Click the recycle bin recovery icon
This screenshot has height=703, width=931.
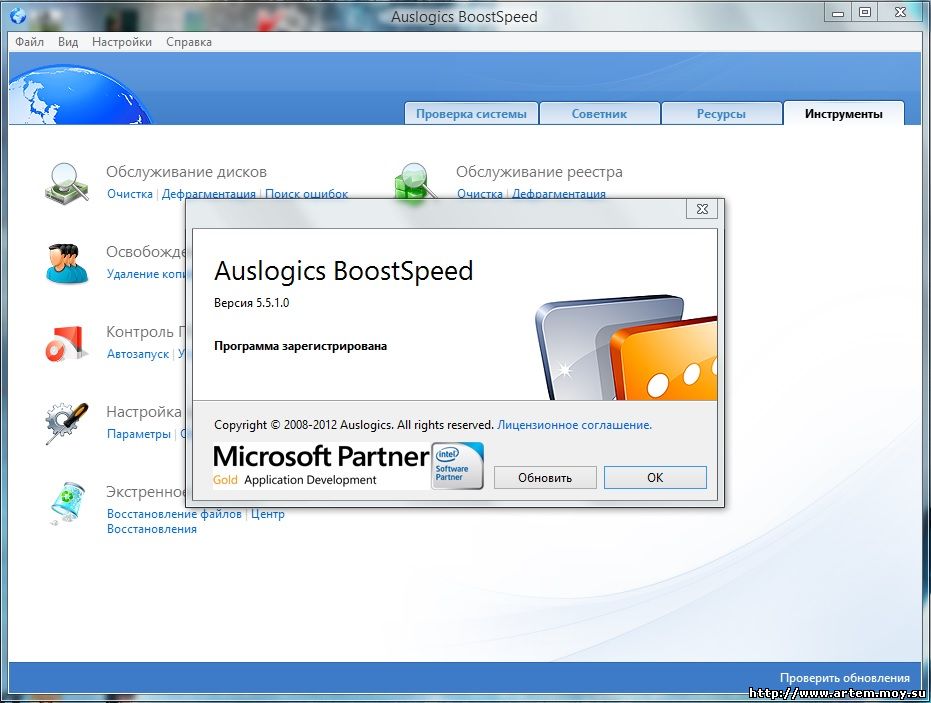click(x=66, y=504)
